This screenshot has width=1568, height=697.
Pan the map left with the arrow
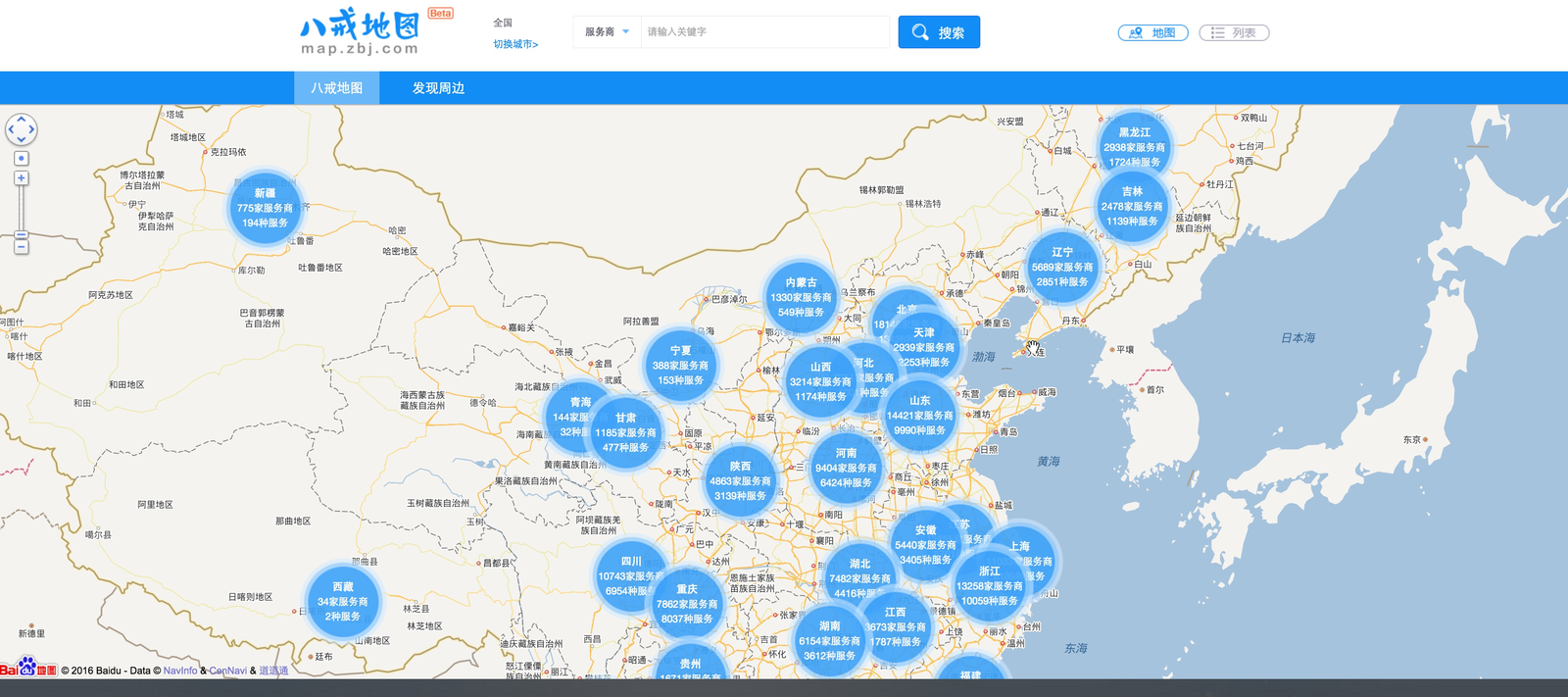(x=11, y=129)
